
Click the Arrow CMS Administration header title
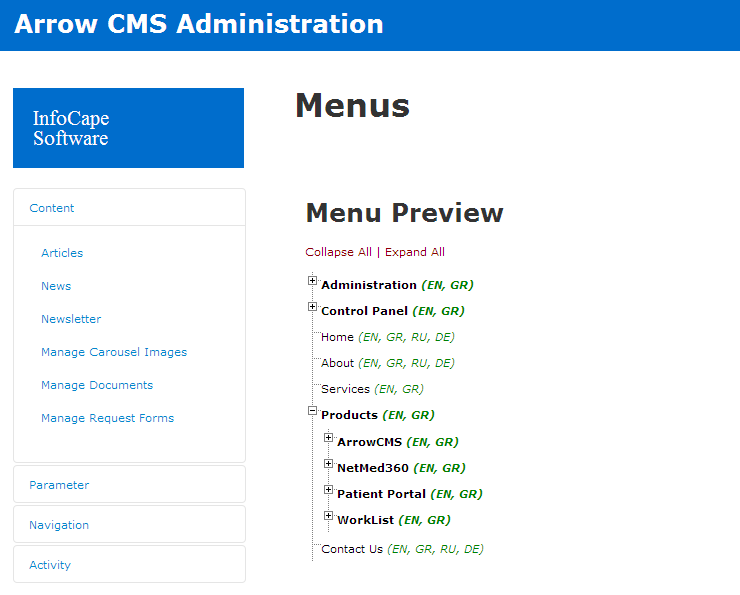click(199, 24)
